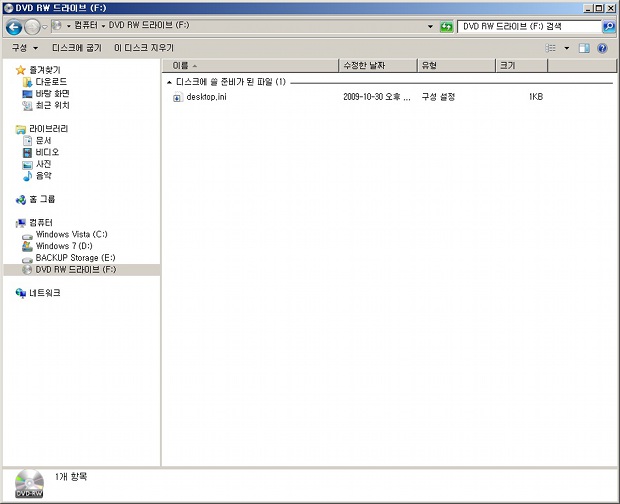Select 컴퓨터 in the navigation pane
The width and height of the screenshot is (620, 504).
(41, 223)
